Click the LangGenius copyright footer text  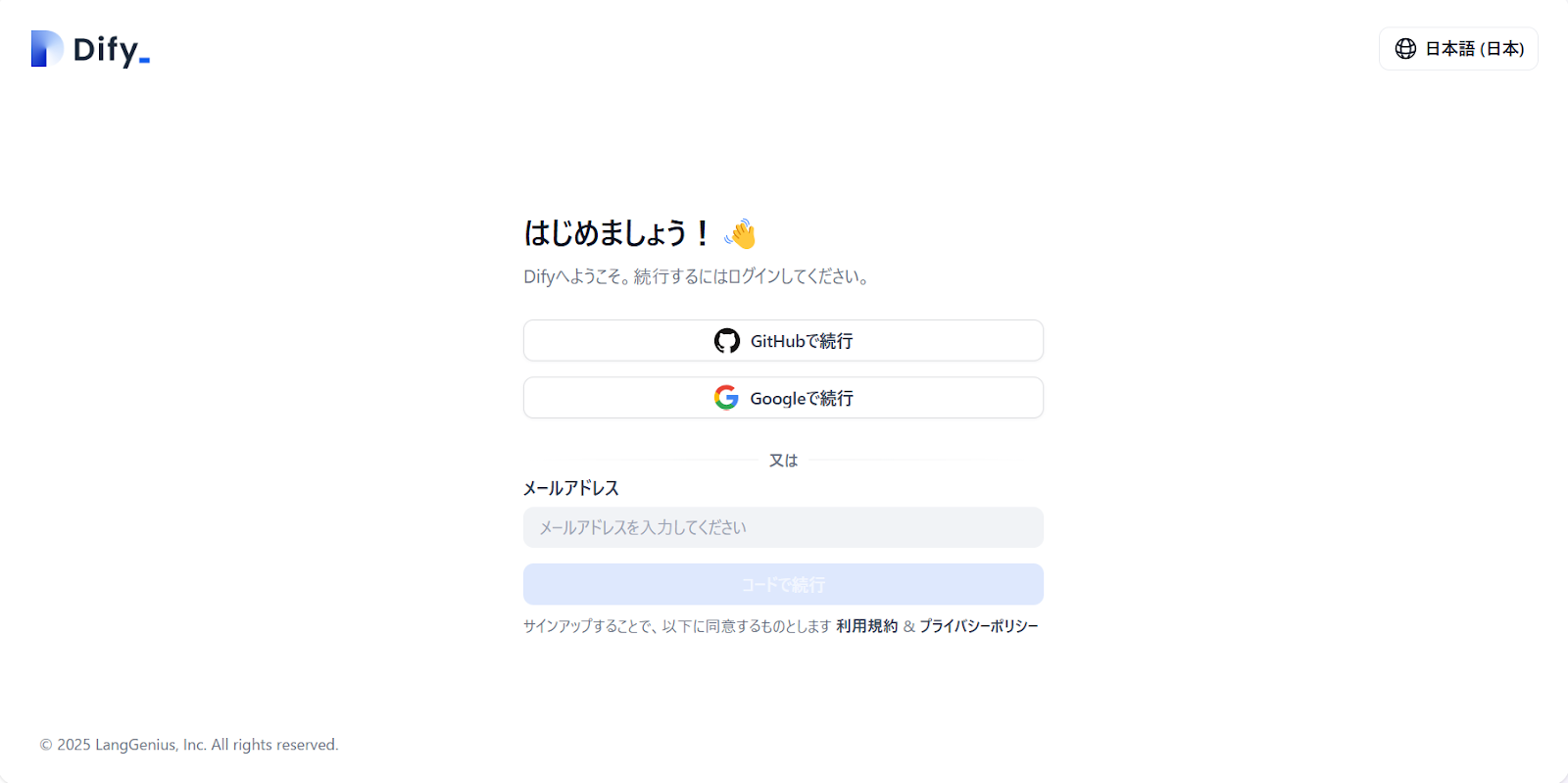tap(189, 745)
